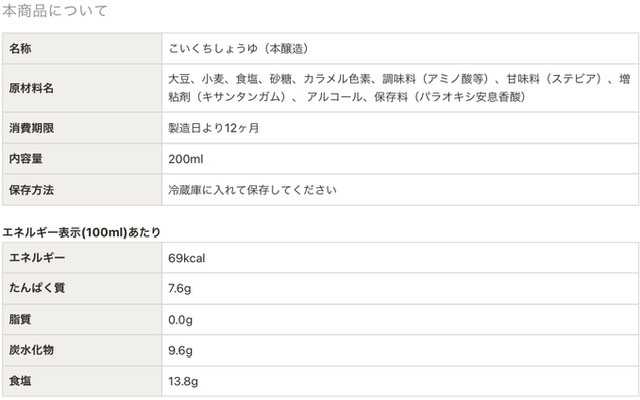640x400 pixels.
Task: Click the 製造日より12ヶ月 value
Action: click(x=217, y=128)
